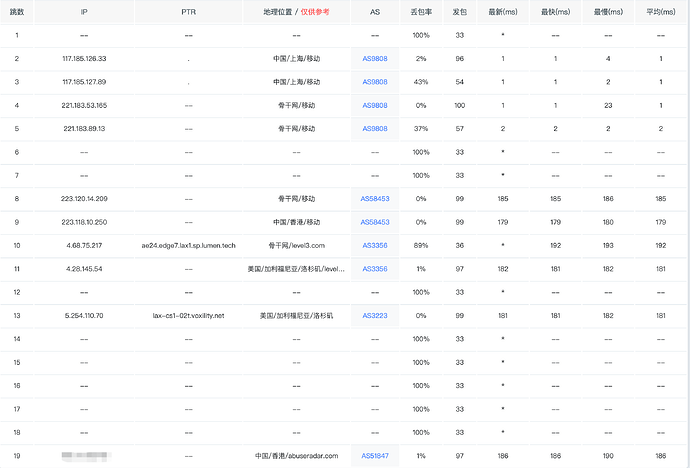Open the AS51847 link

(x=374, y=456)
